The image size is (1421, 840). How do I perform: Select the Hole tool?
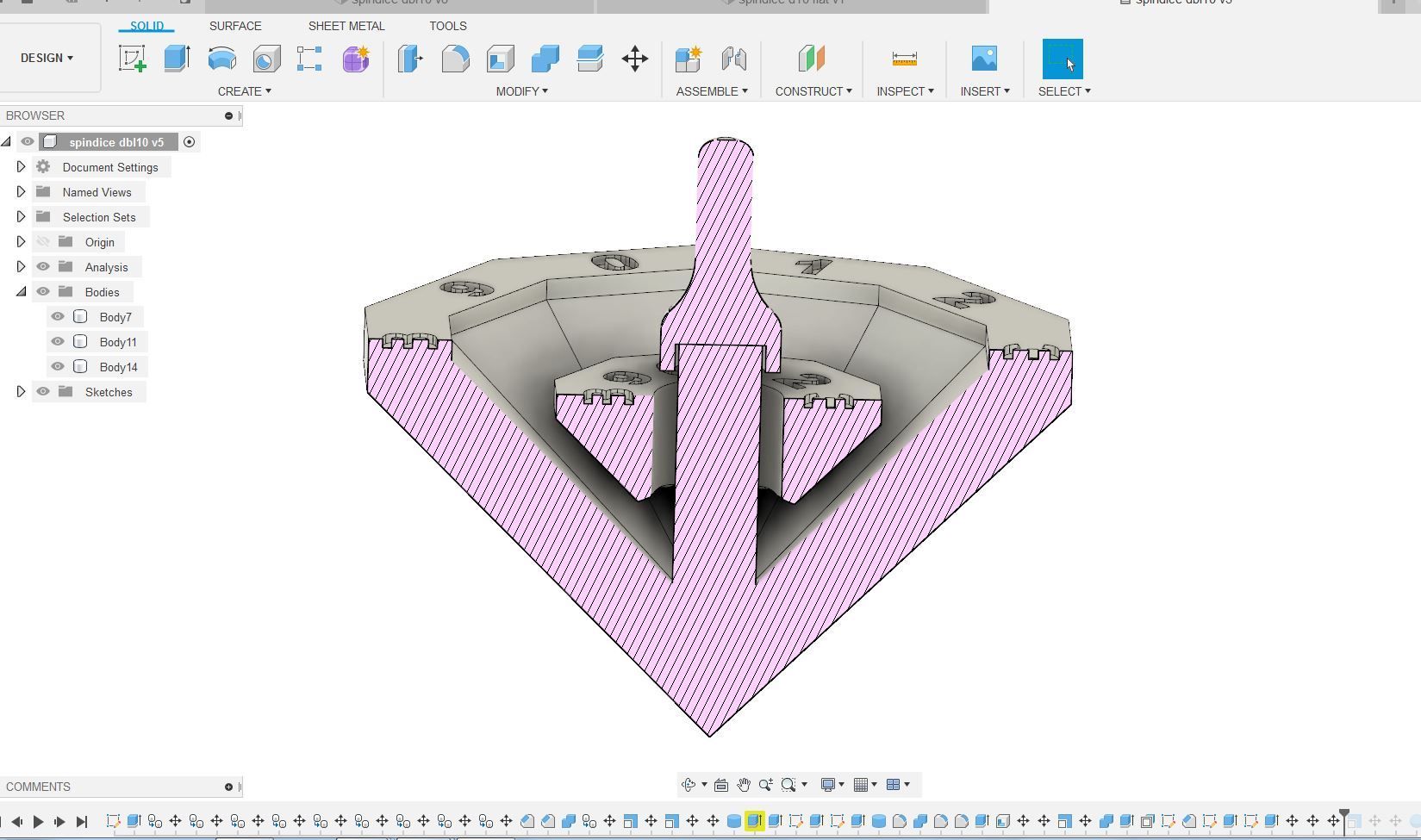pos(267,59)
